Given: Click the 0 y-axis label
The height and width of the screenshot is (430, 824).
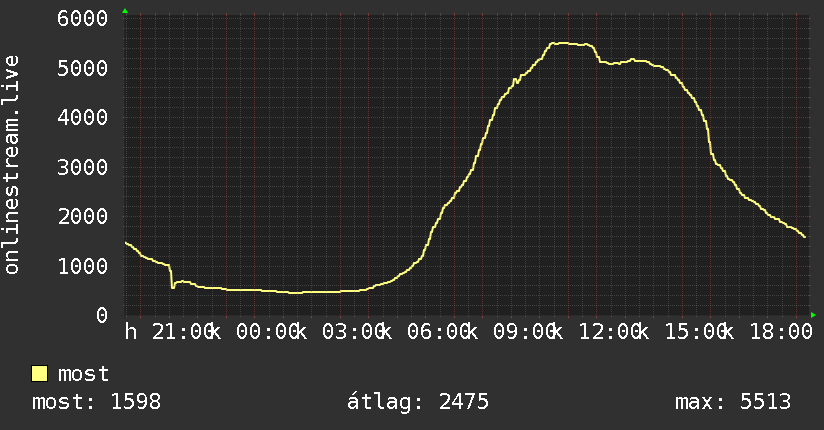Looking at the screenshot, I should 102,315.
